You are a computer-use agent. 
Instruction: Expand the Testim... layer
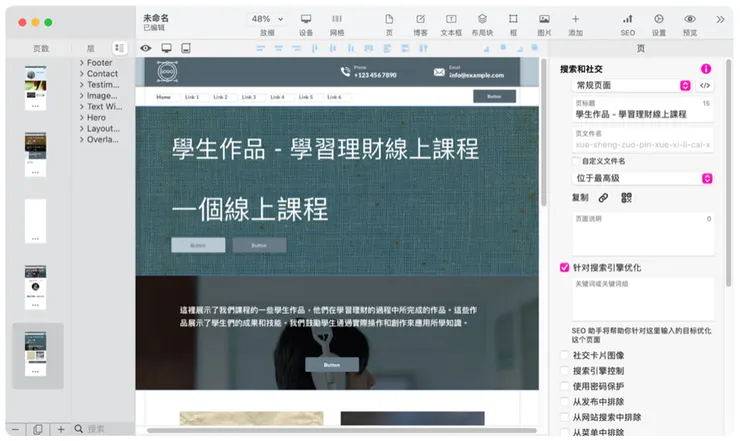82,85
